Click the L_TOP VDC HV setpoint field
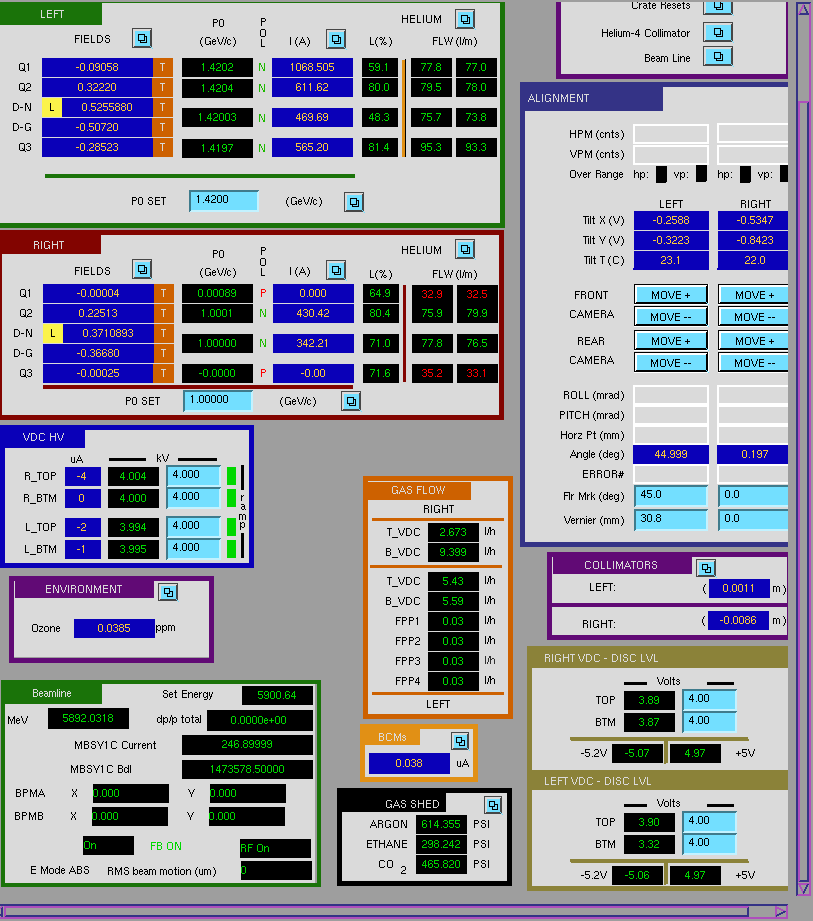 point(194,526)
